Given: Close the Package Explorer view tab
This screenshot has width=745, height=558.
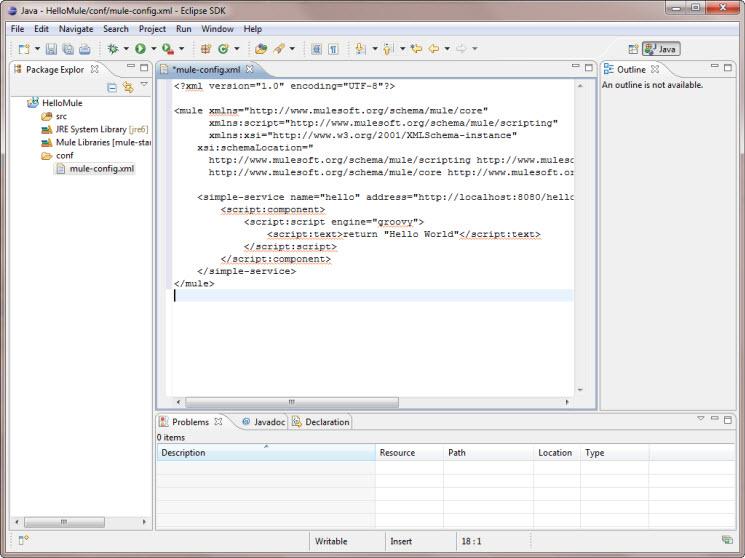Looking at the screenshot, I should coord(95,69).
